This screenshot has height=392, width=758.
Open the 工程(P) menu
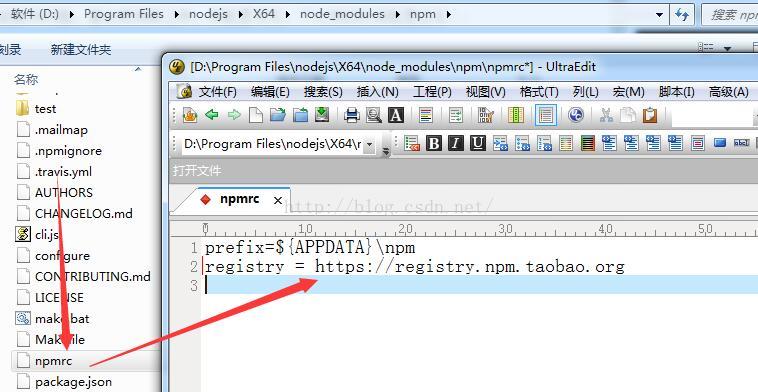coord(432,91)
